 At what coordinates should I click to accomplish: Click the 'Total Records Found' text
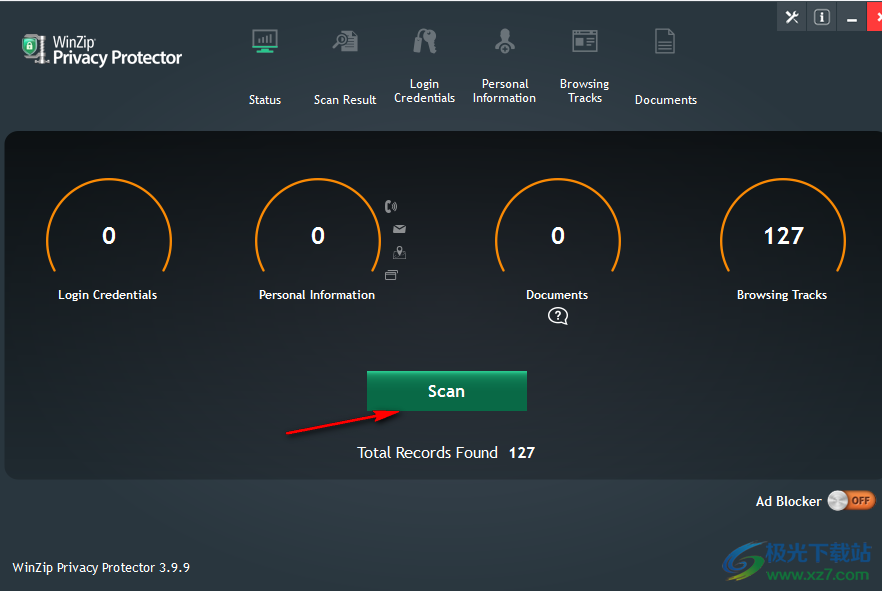point(428,453)
